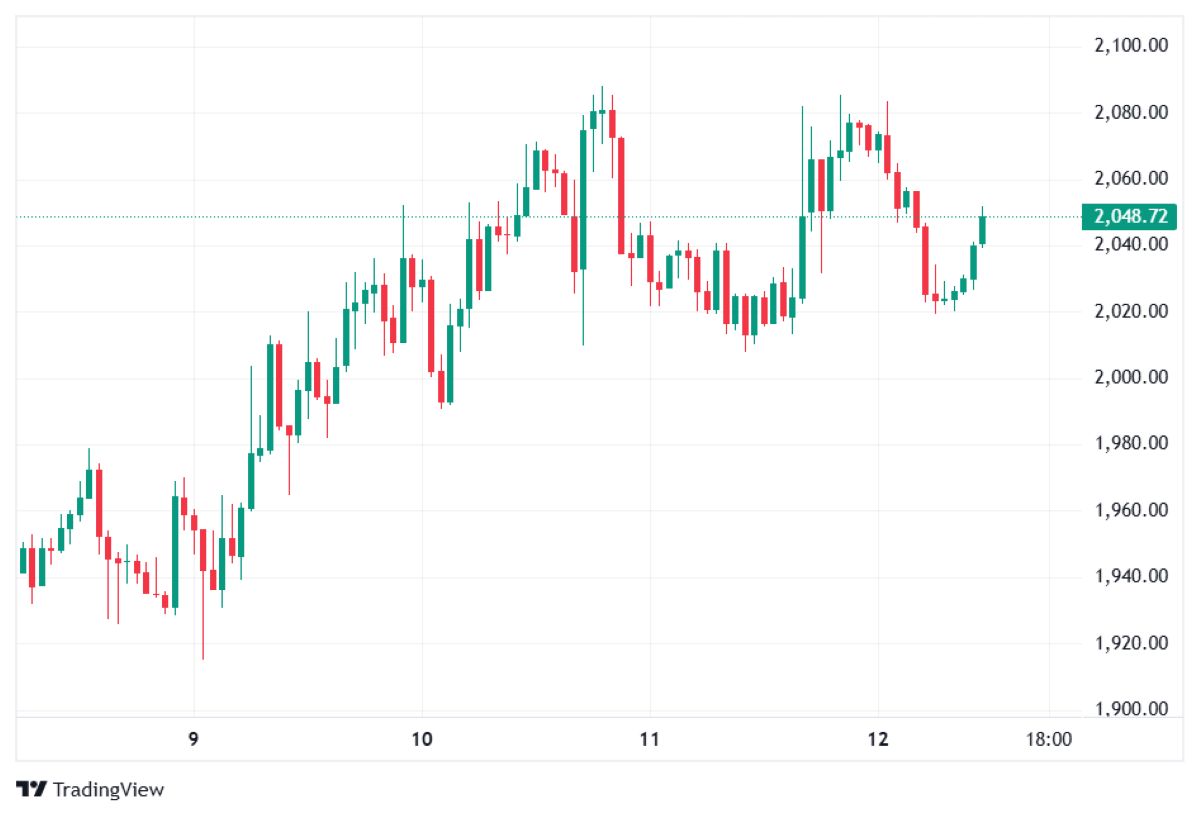The image size is (1200, 817).
Task: Click the 1,980.00 price axis label
Action: [x=1133, y=444]
